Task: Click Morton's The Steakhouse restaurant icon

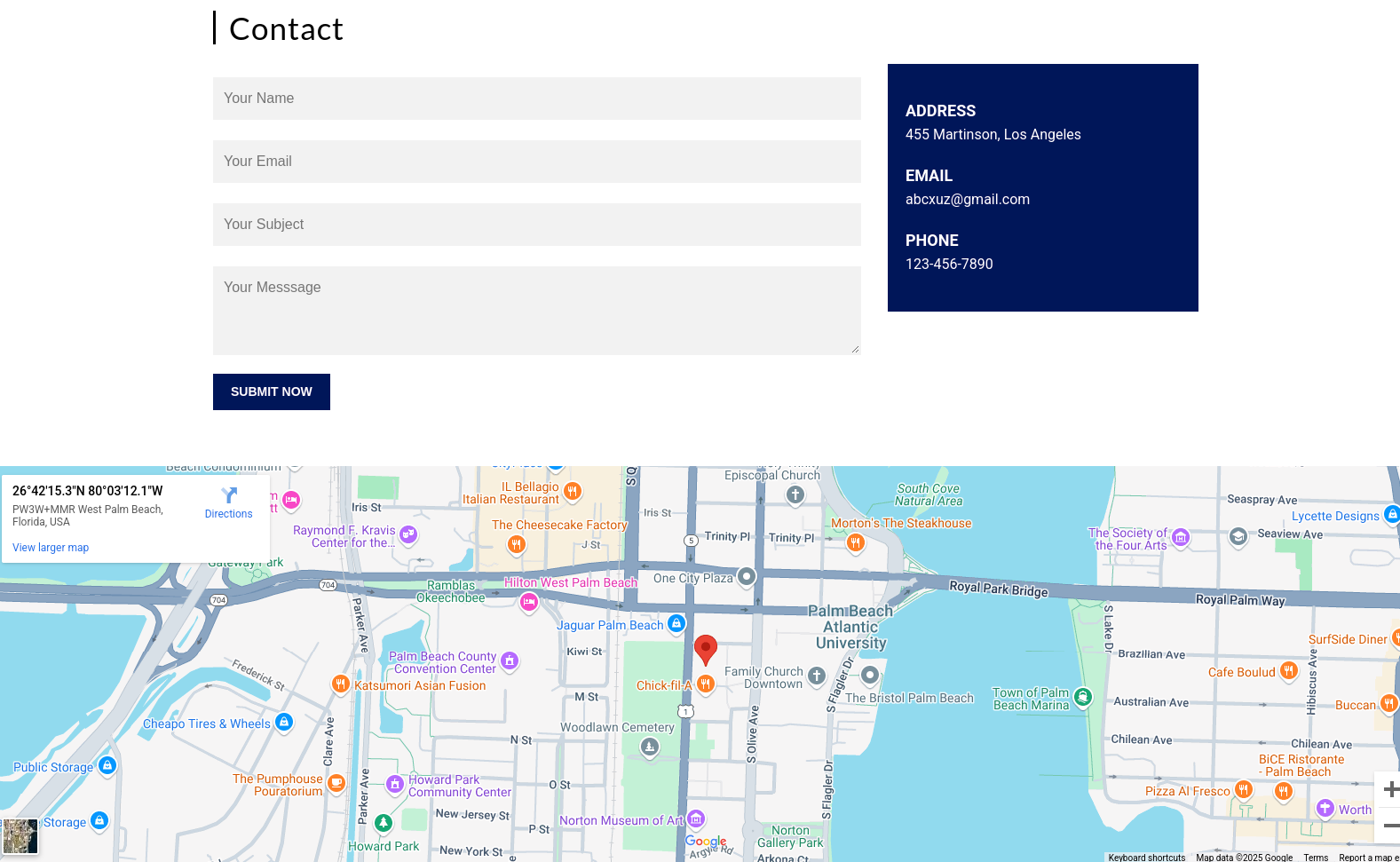Action: [856, 542]
